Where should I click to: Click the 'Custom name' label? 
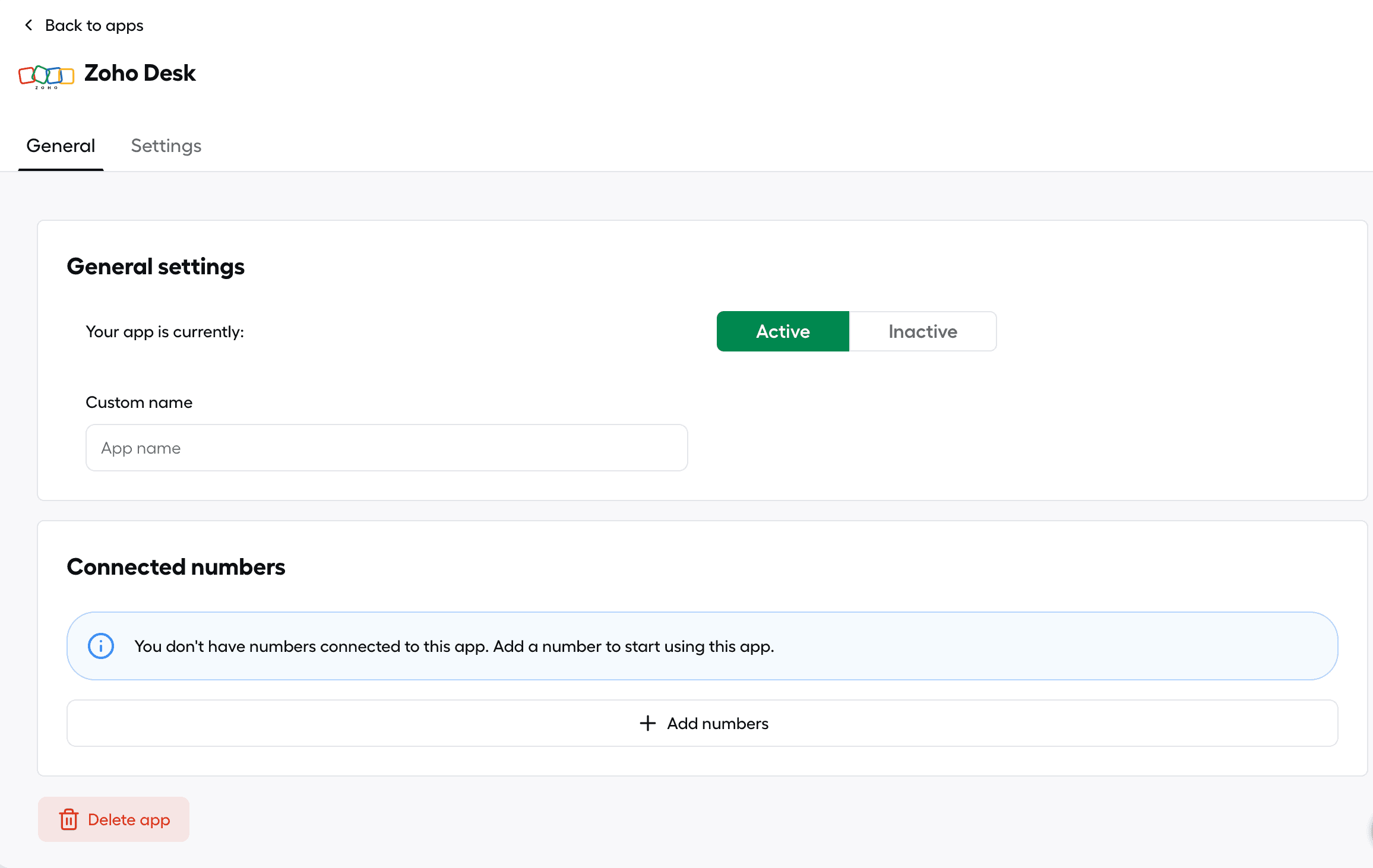tap(139, 403)
